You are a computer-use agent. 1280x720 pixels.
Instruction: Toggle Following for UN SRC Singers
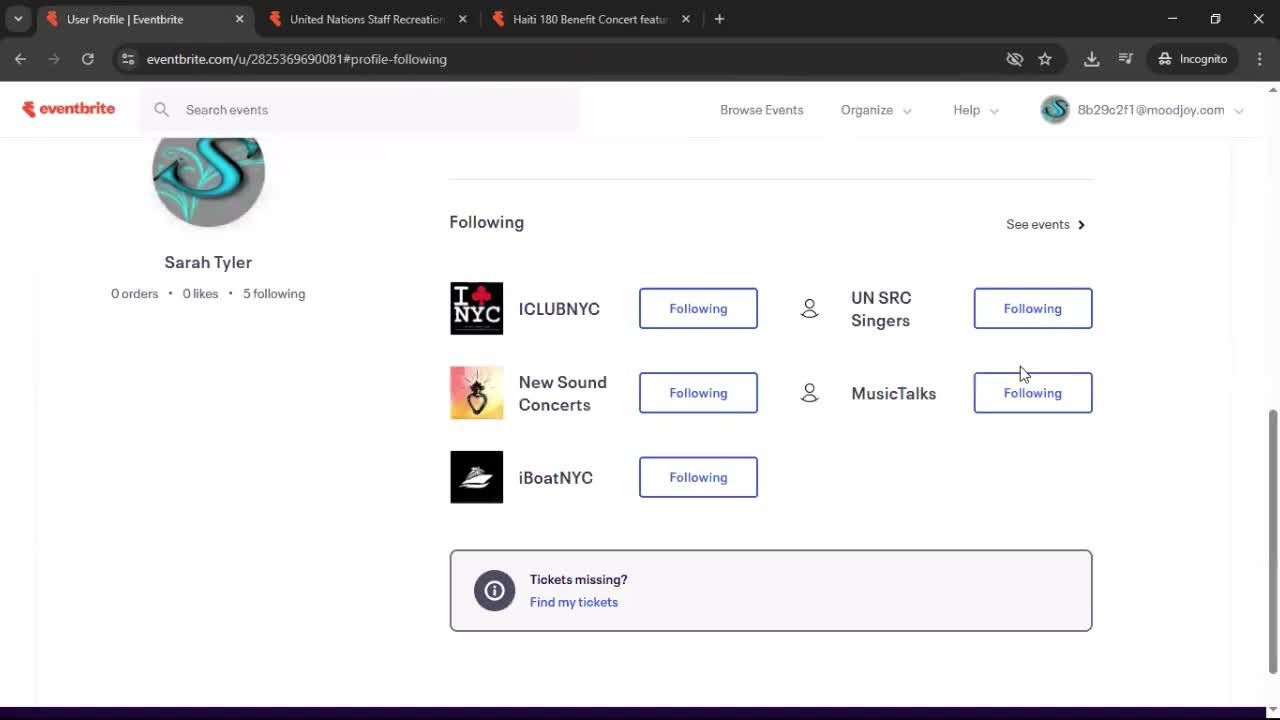tap(1033, 309)
